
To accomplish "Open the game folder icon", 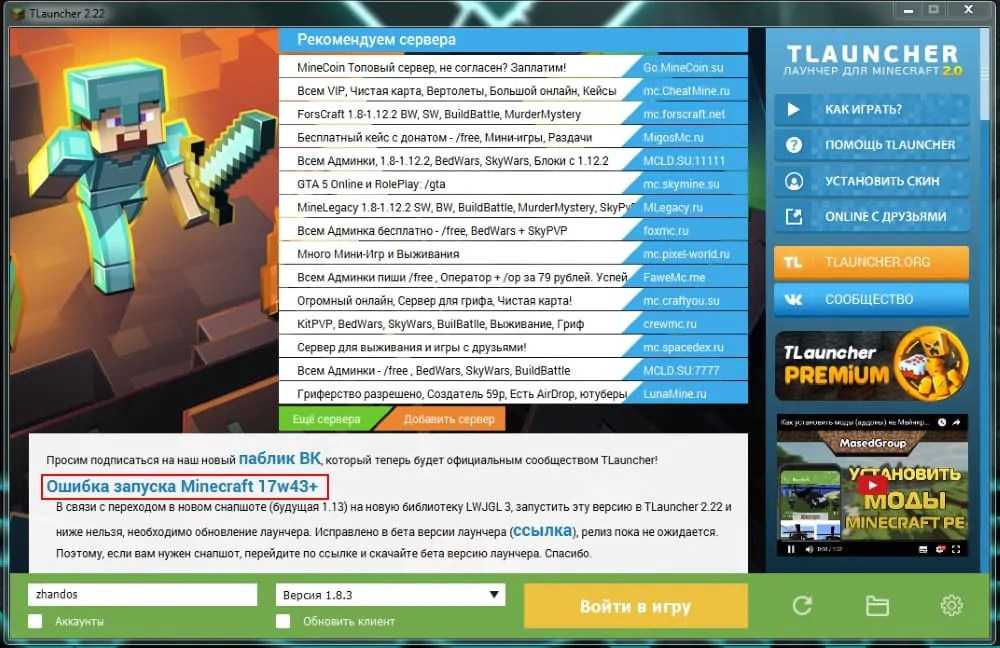I will [877, 605].
